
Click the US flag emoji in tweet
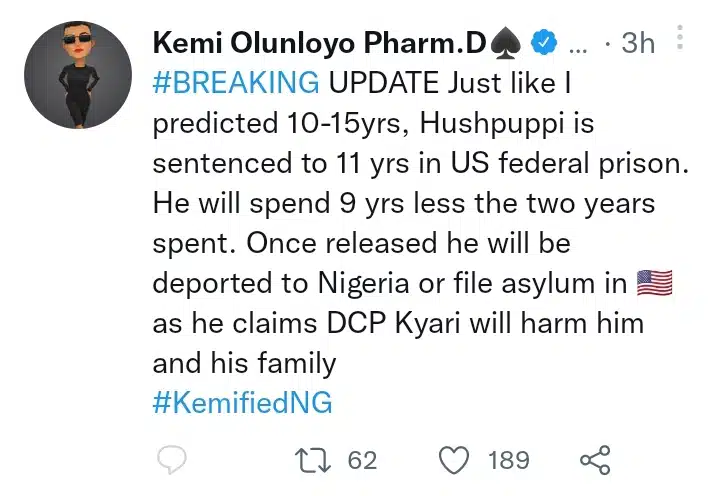coord(655,284)
